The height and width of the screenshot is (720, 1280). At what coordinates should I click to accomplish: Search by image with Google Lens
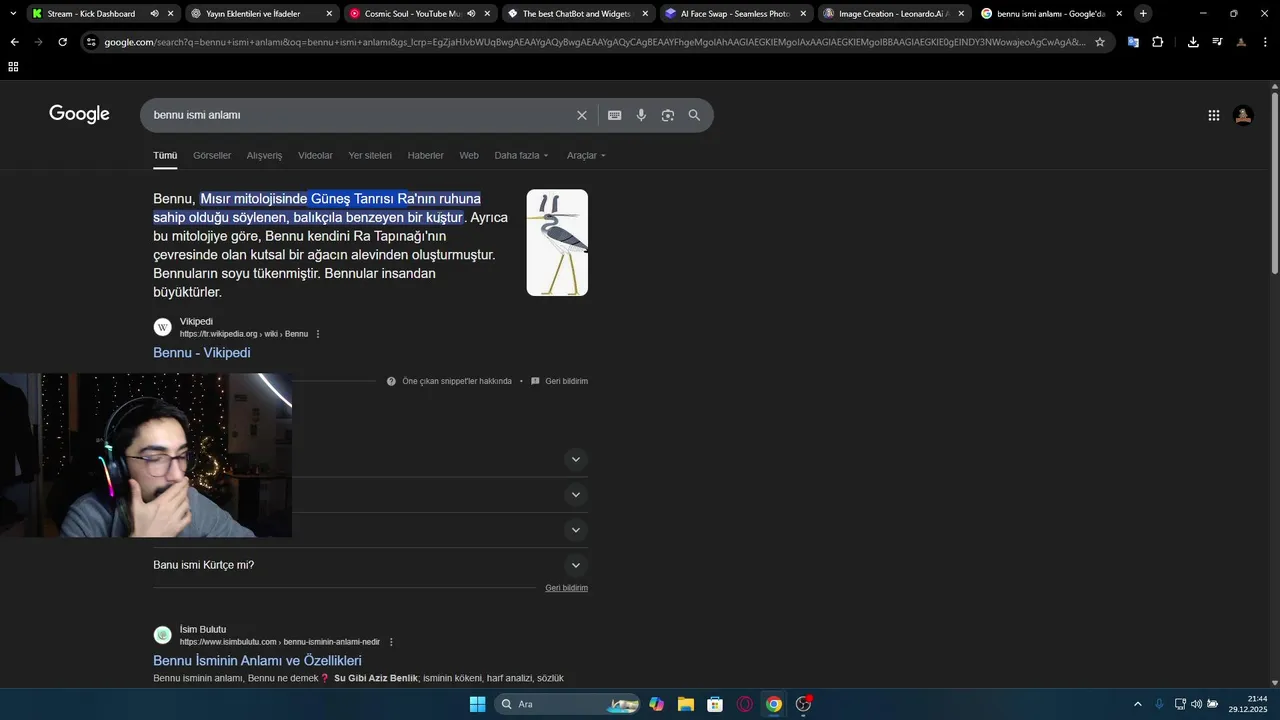pos(668,115)
